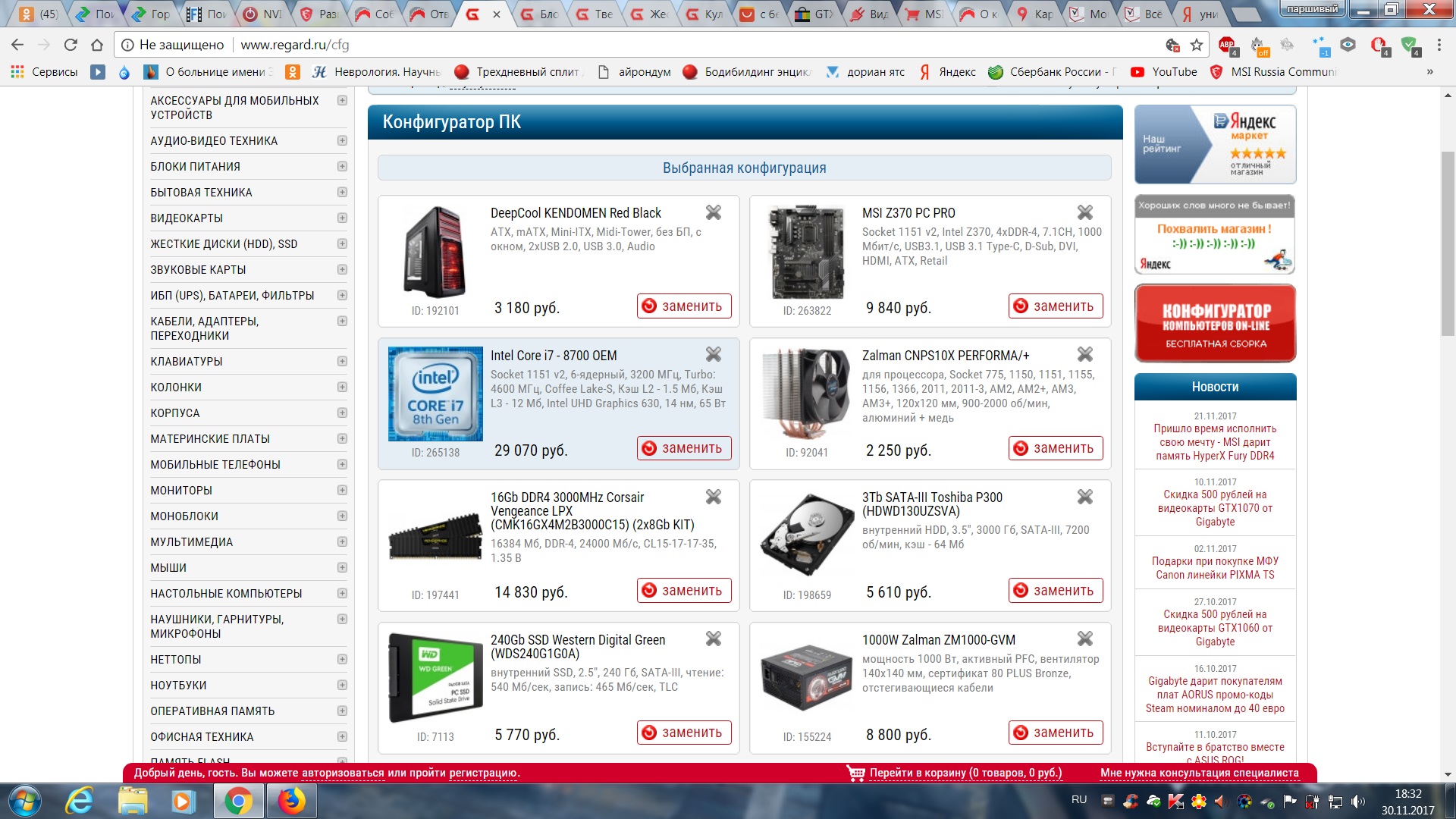Expand МАТЕРИНСКИЕ ПЛАТЫ category plus icon
Screen dimensions: 1456x819
pos(342,439)
